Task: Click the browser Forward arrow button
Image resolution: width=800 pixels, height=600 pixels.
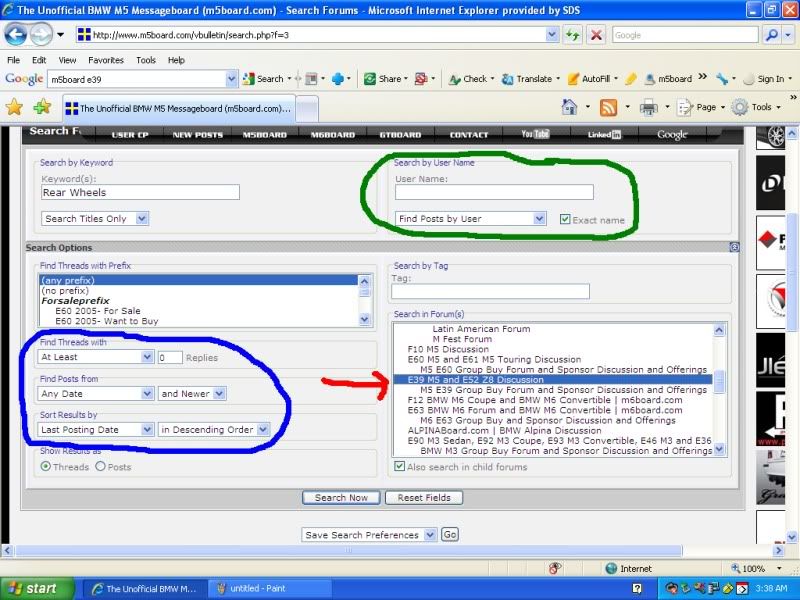Action: 41,35
